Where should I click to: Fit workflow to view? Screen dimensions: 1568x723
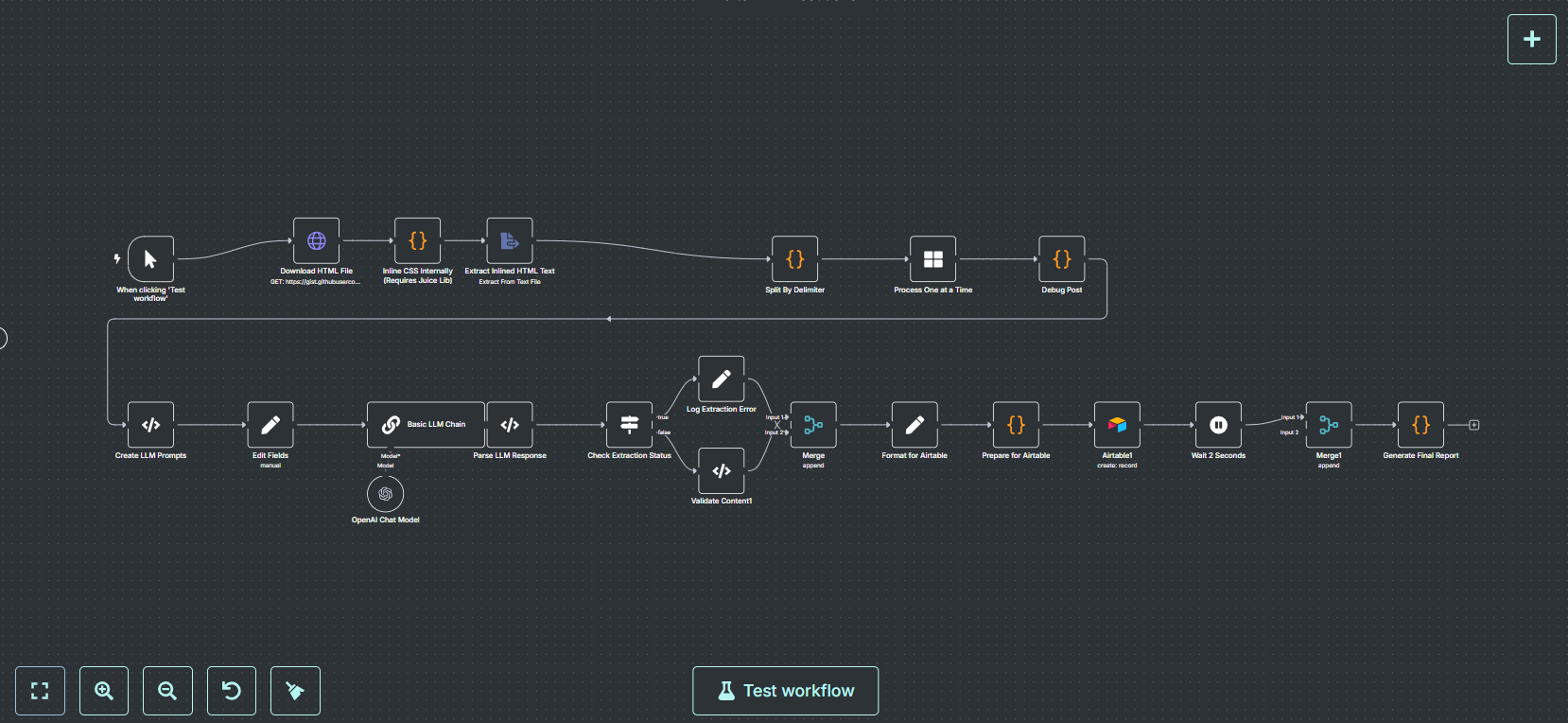tap(40, 691)
